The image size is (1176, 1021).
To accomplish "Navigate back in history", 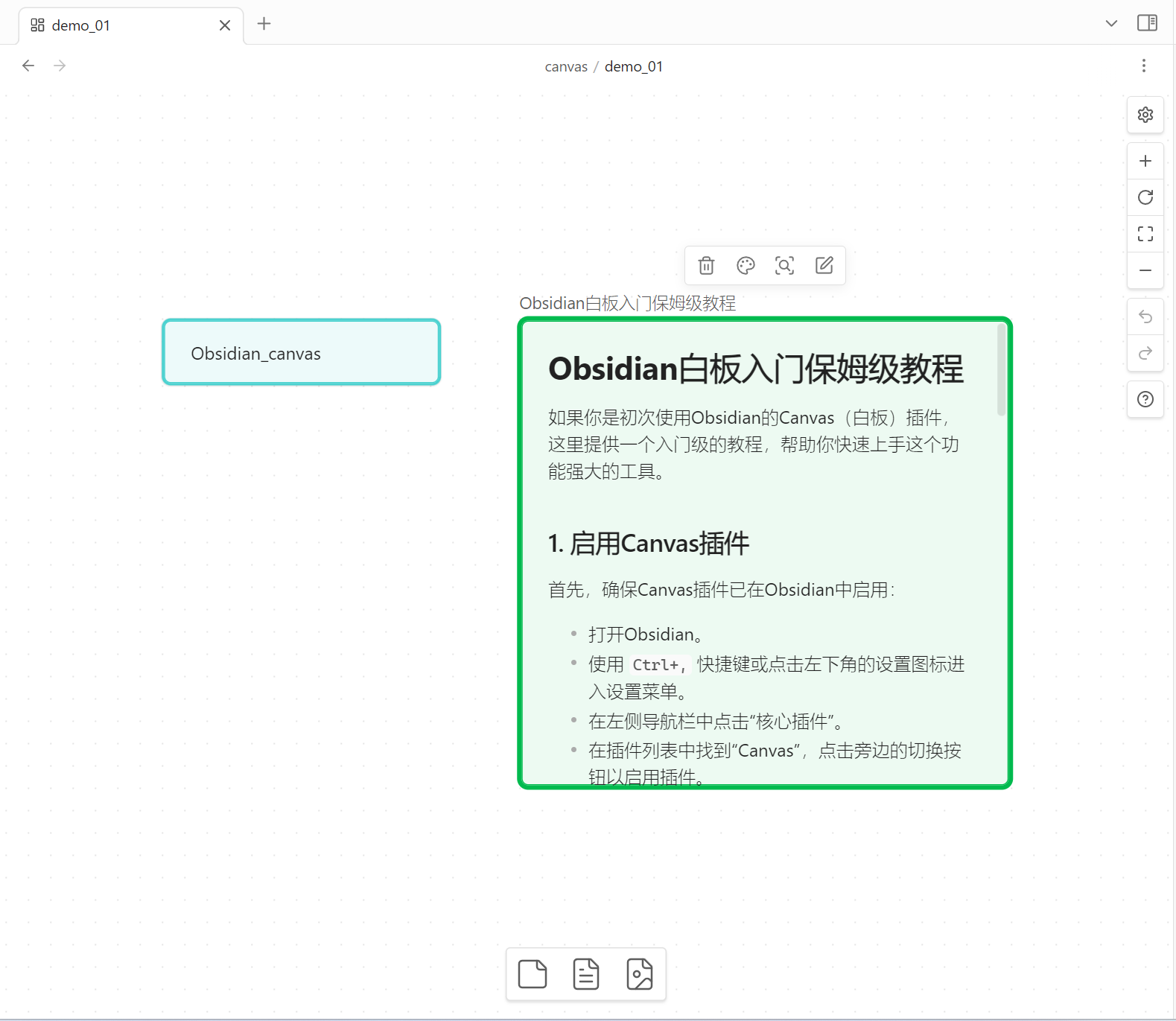I will click(x=28, y=66).
